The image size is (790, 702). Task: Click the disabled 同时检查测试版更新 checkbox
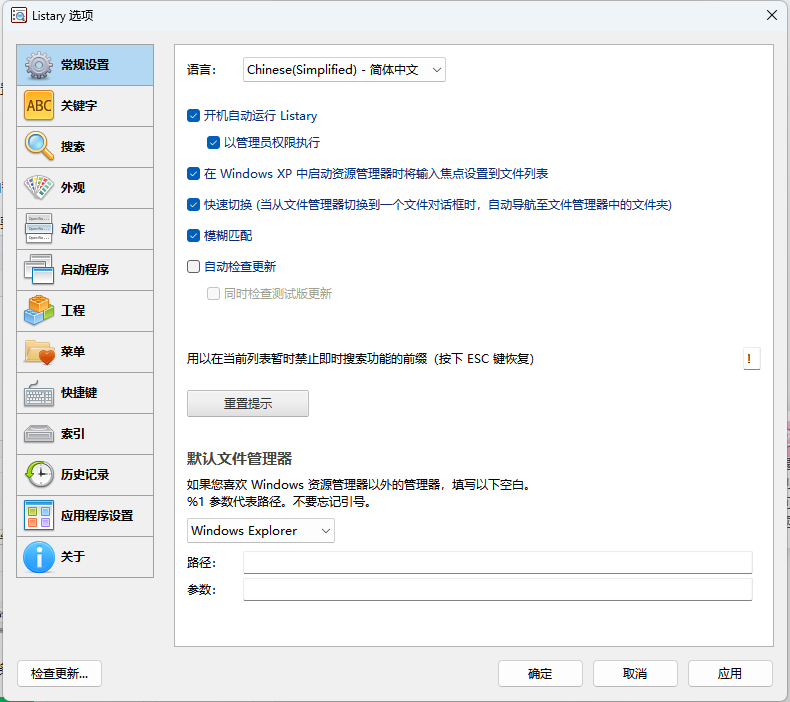(214, 294)
